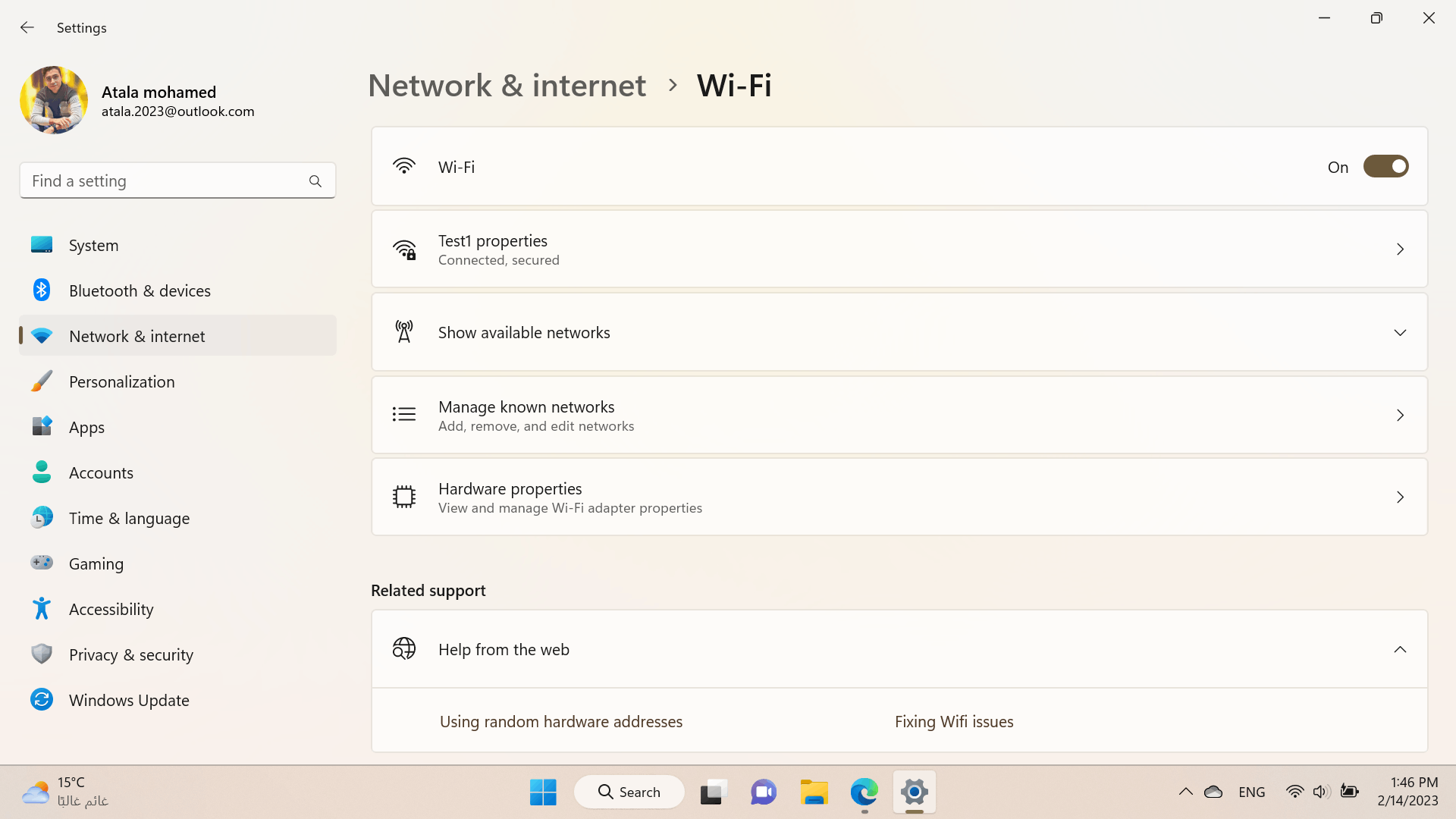
Task: Click the back arrow in Settings header
Action: pos(27,28)
